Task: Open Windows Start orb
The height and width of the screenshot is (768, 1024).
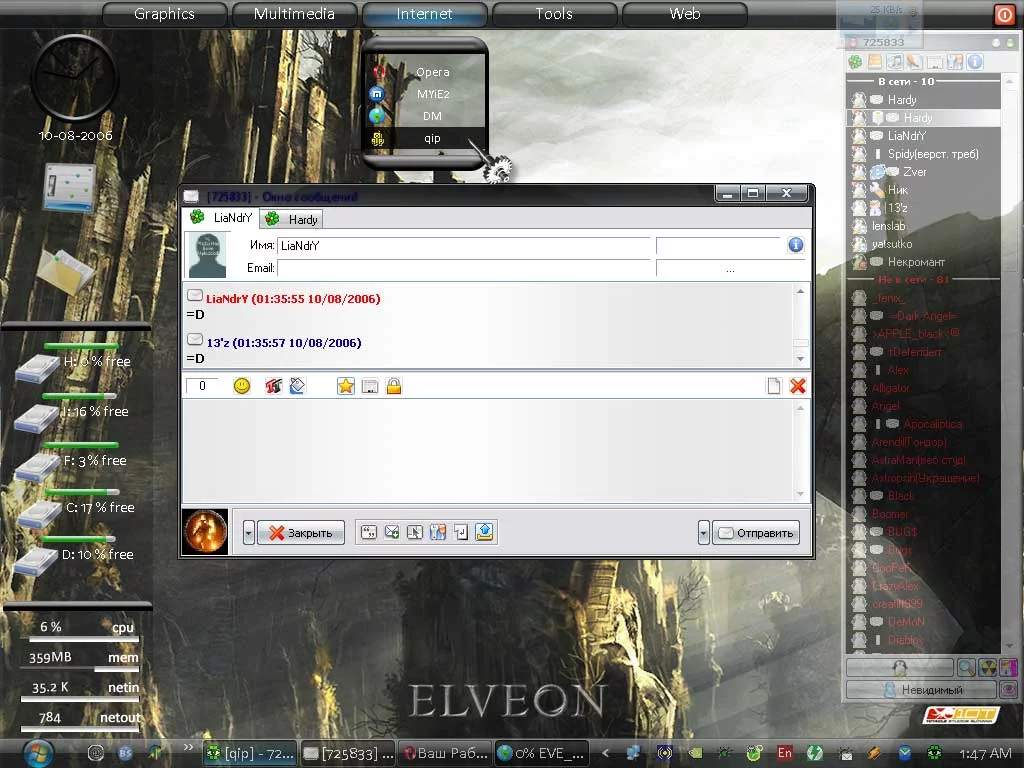Action: click(39, 752)
